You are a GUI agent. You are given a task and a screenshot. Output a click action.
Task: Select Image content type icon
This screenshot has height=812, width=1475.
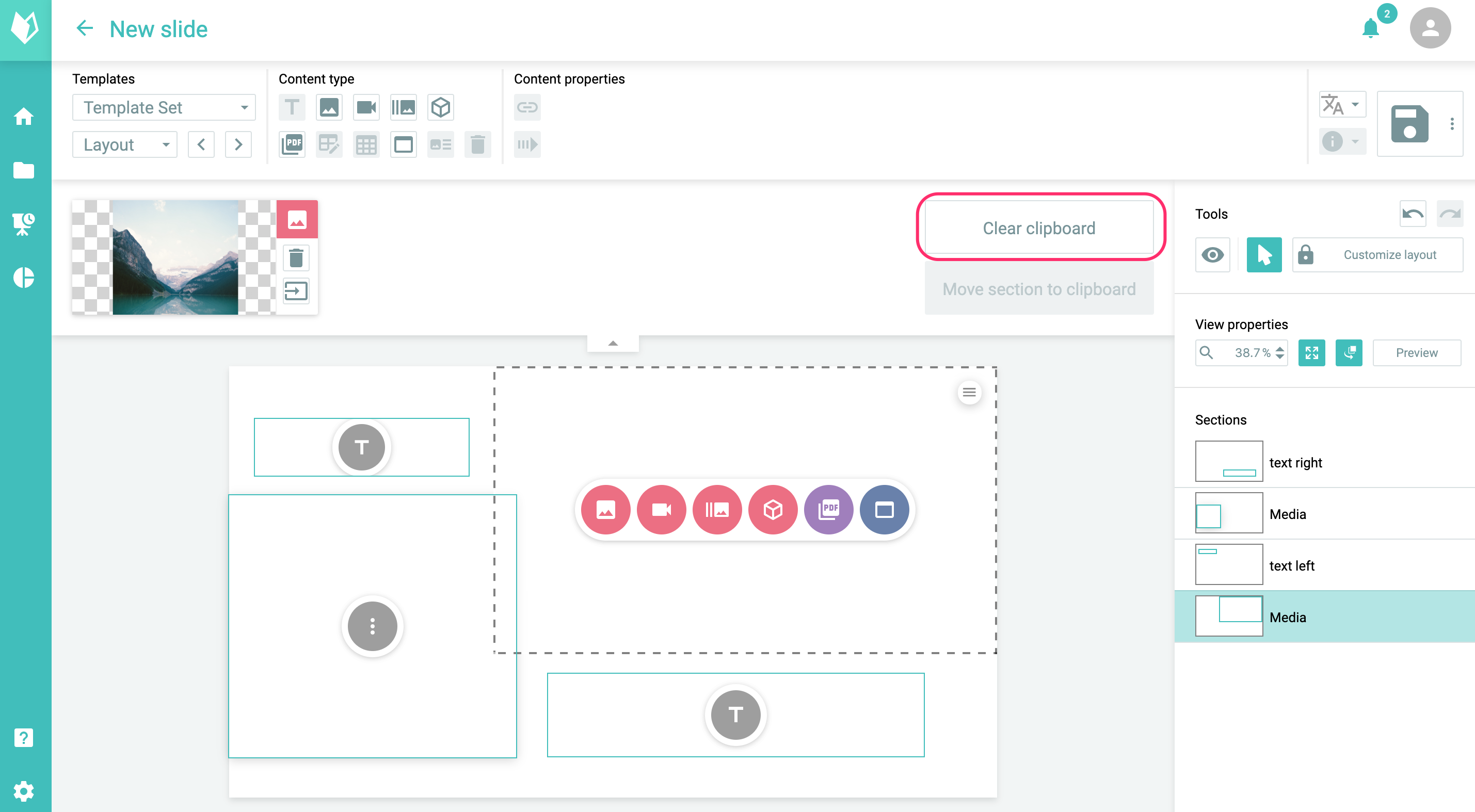[x=329, y=108]
